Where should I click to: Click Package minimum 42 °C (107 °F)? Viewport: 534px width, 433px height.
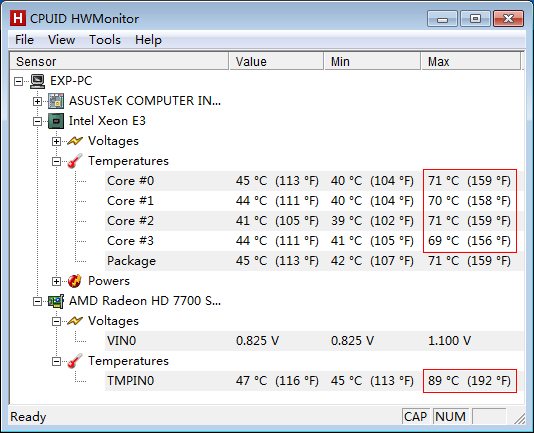pos(372,261)
